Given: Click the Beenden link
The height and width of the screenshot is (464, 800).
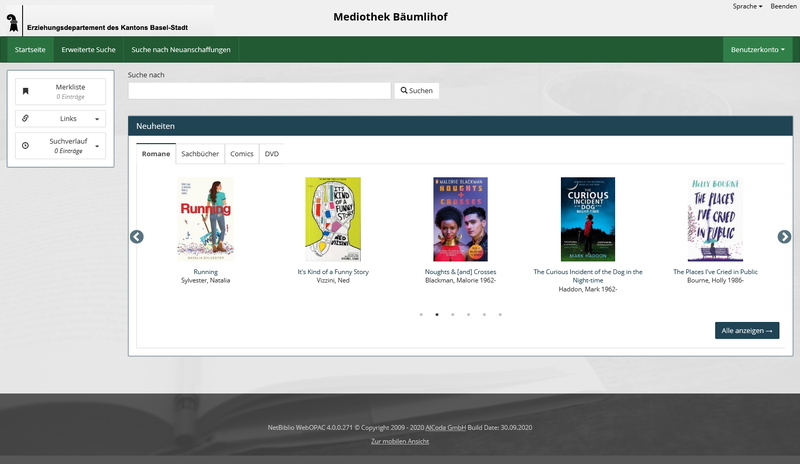Looking at the screenshot, I should pos(784,6).
